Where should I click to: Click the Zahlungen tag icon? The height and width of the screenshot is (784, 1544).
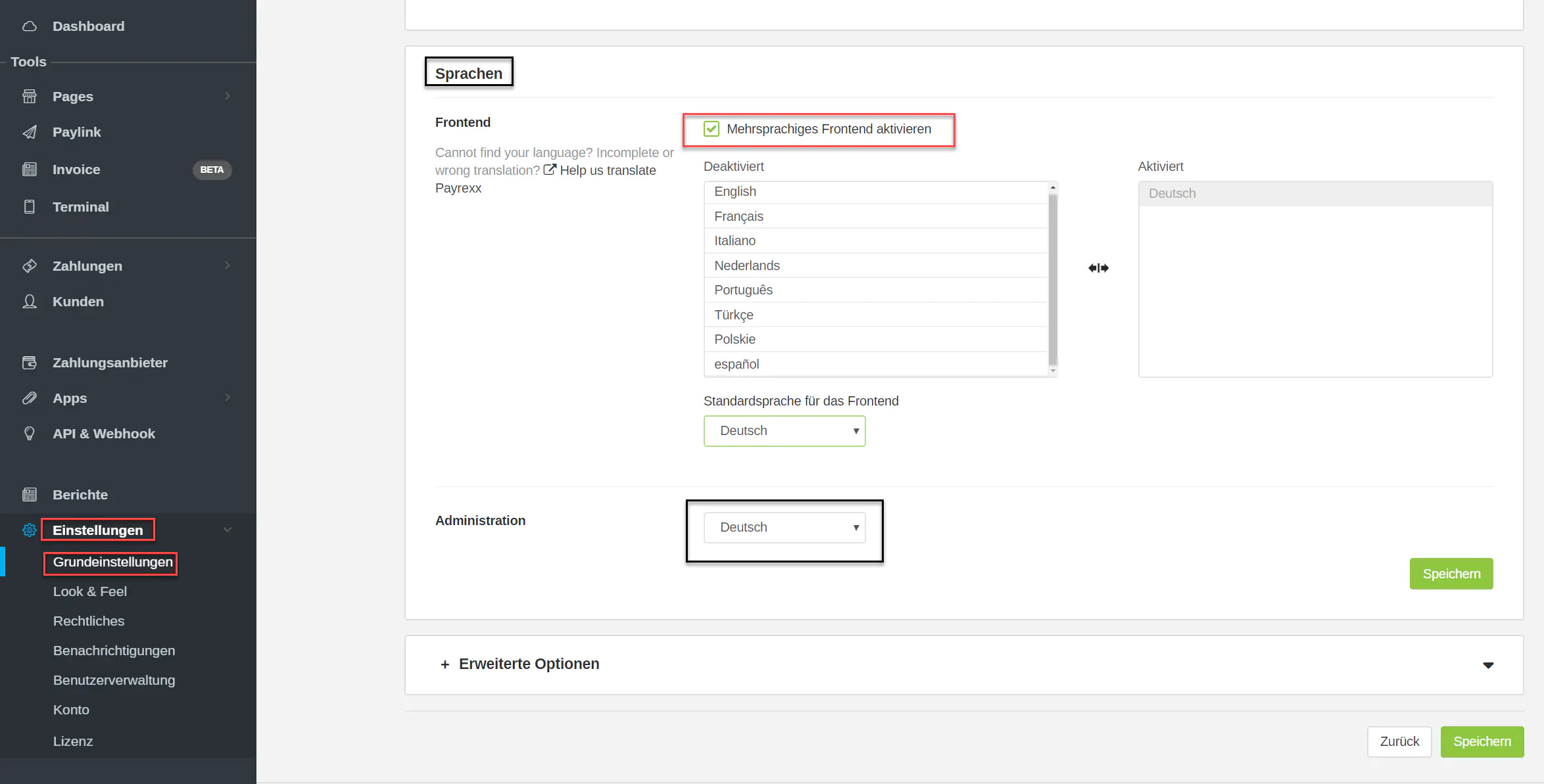(x=29, y=266)
